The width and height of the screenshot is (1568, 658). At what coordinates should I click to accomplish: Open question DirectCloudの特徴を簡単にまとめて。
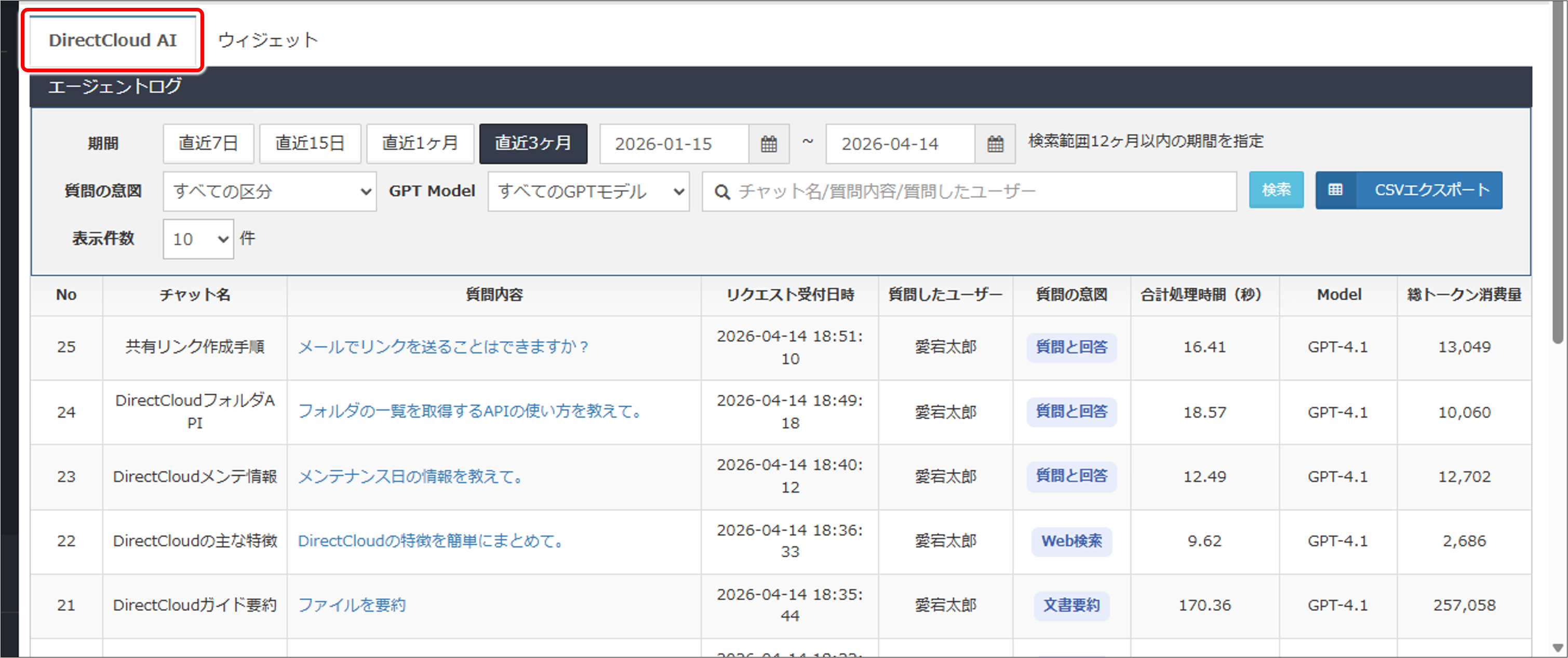pyautogui.click(x=431, y=541)
